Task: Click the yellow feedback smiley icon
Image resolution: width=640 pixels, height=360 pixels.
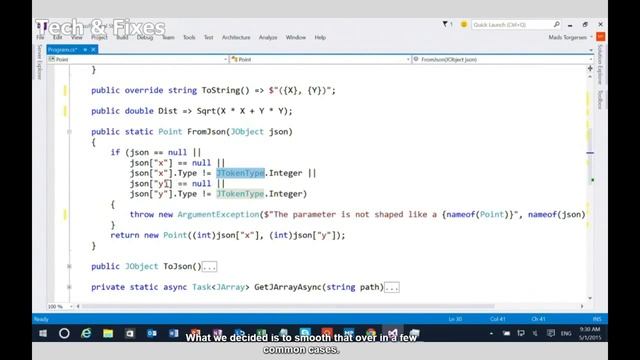Action: pyautogui.click(x=464, y=24)
